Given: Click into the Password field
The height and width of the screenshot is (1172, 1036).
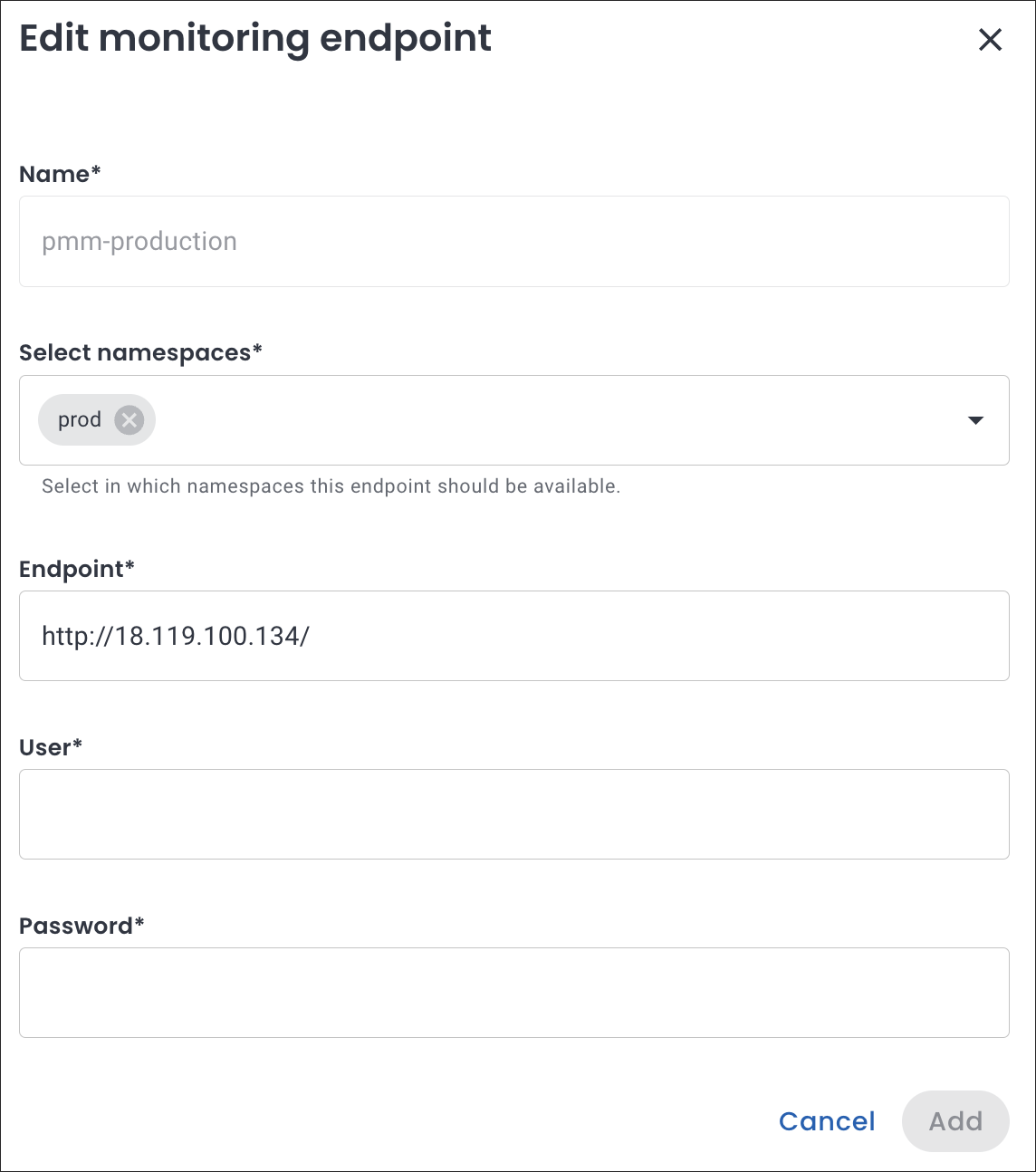Looking at the screenshot, I should pos(514,993).
